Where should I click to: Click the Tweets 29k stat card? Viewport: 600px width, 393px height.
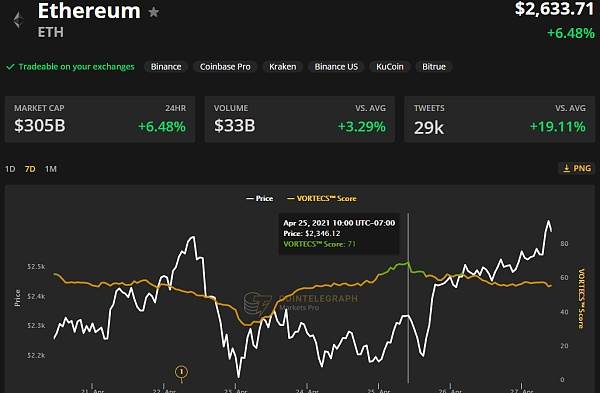pos(499,119)
